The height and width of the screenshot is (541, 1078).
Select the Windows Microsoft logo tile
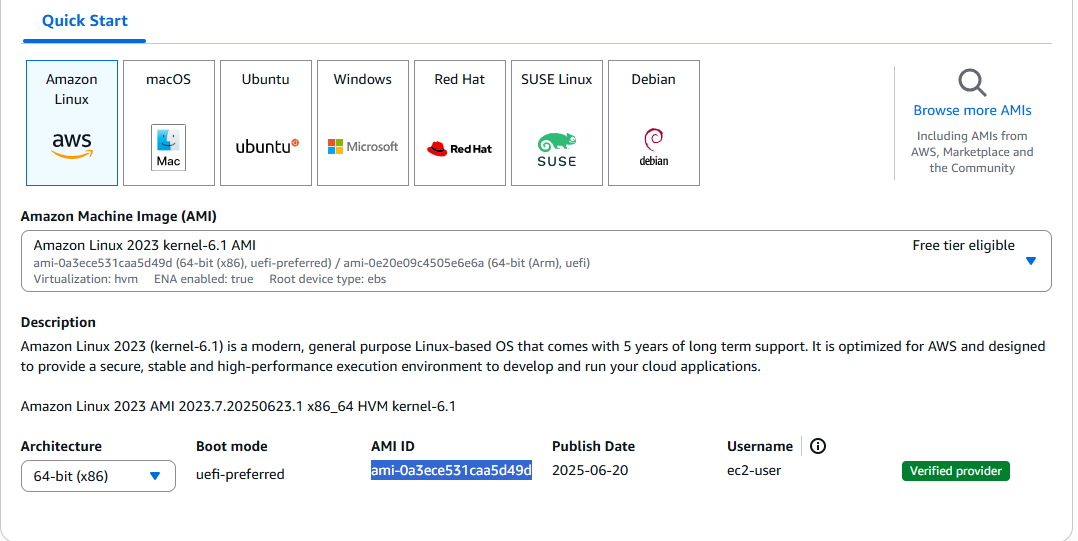coord(363,123)
